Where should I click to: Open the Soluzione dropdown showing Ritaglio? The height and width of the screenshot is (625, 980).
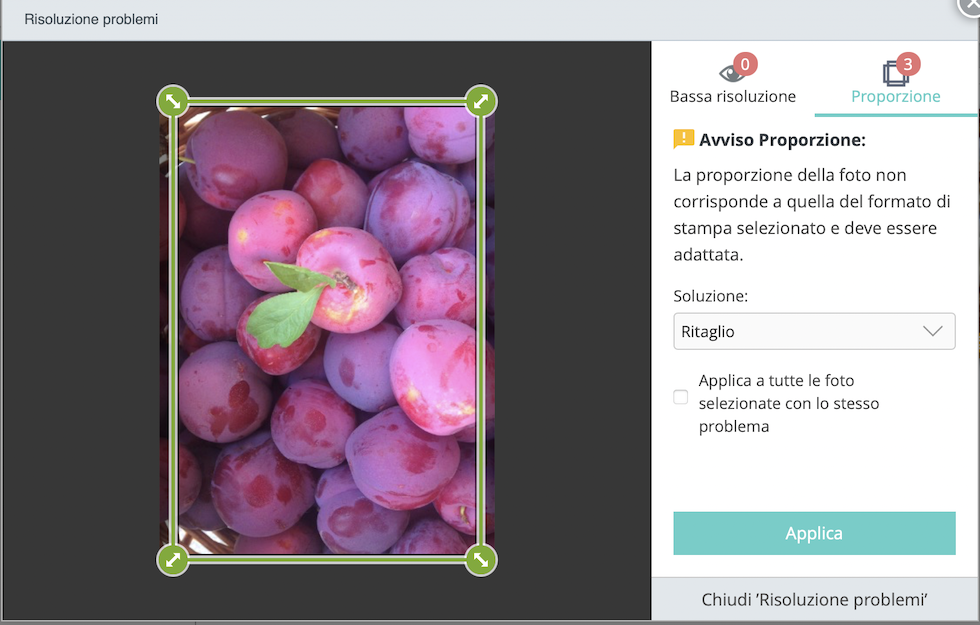pyautogui.click(x=814, y=331)
